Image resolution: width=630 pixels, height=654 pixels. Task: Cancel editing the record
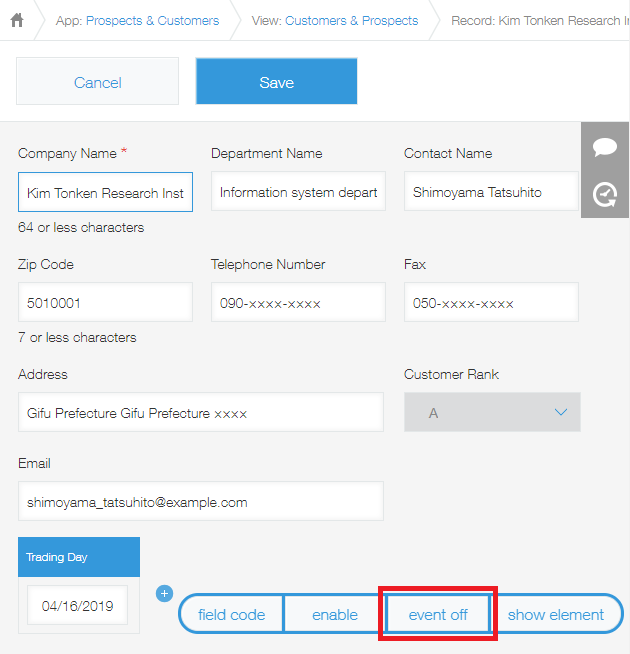98,81
